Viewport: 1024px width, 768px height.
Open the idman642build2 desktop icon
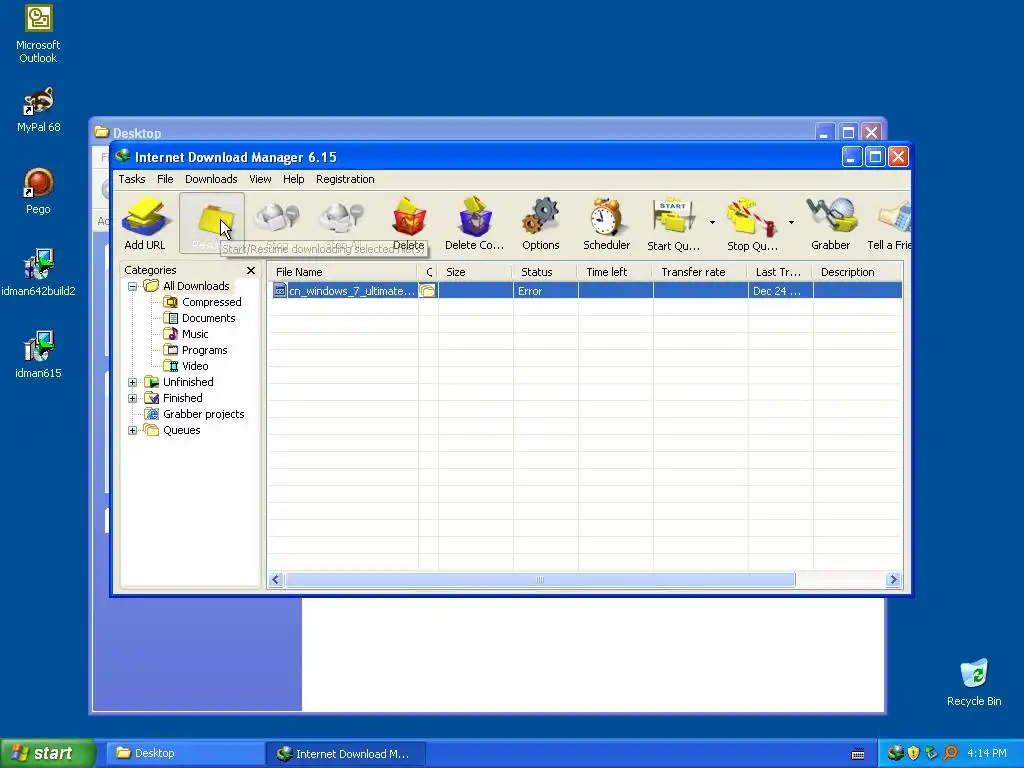click(38, 273)
